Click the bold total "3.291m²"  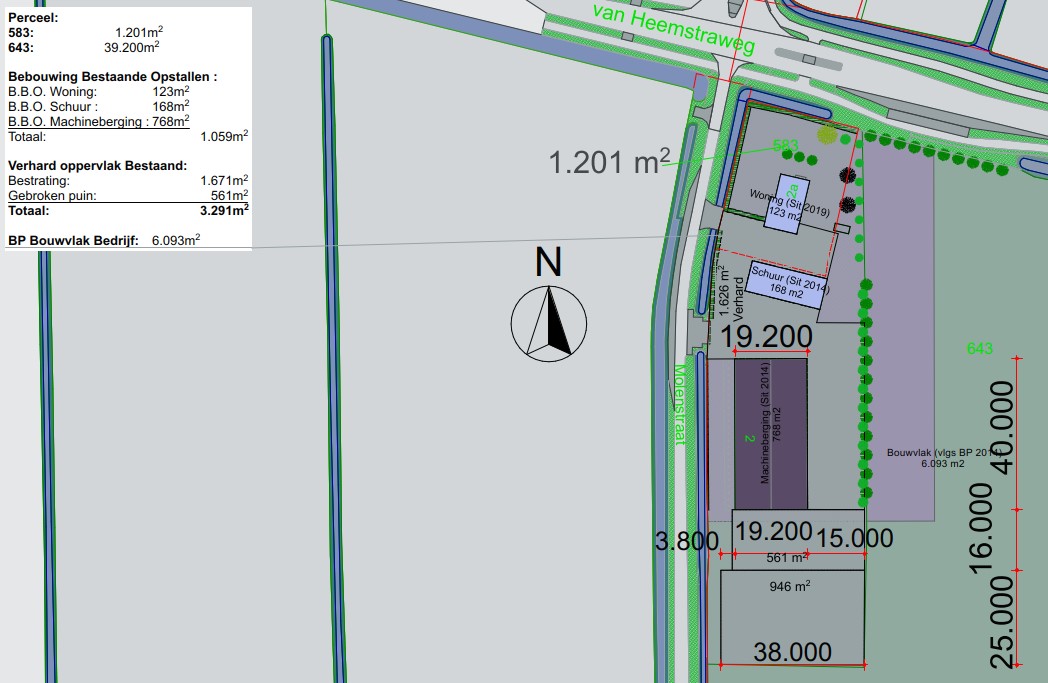tap(225, 211)
